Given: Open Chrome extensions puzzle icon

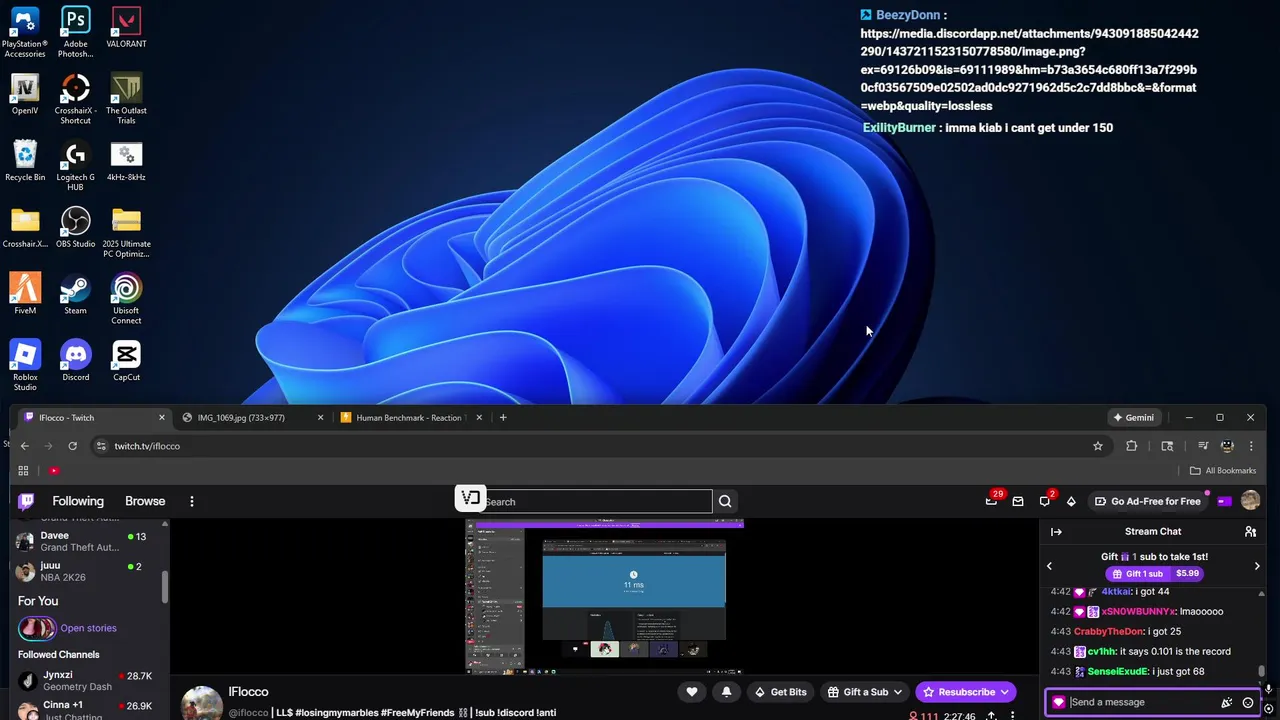Looking at the screenshot, I should 1132,446.
